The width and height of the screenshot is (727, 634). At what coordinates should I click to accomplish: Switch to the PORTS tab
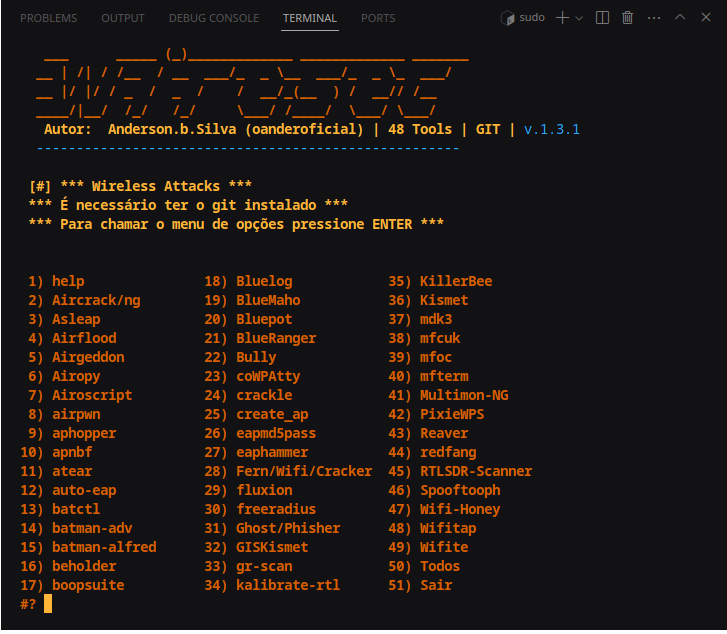pyautogui.click(x=378, y=18)
